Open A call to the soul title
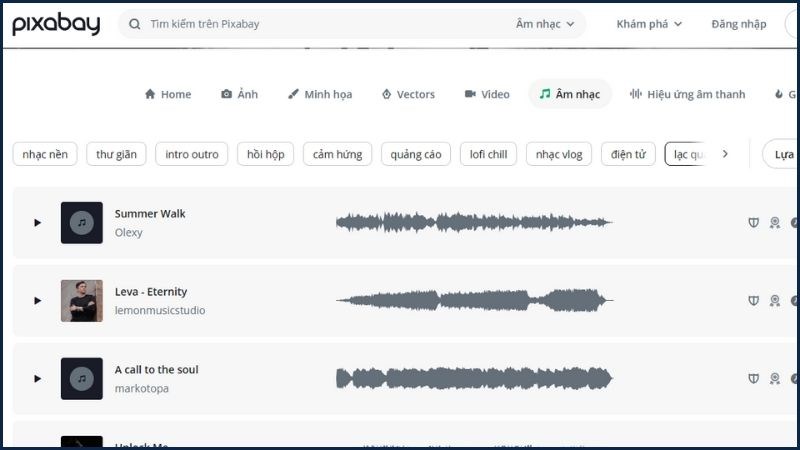The width and height of the screenshot is (800, 450). (x=157, y=370)
